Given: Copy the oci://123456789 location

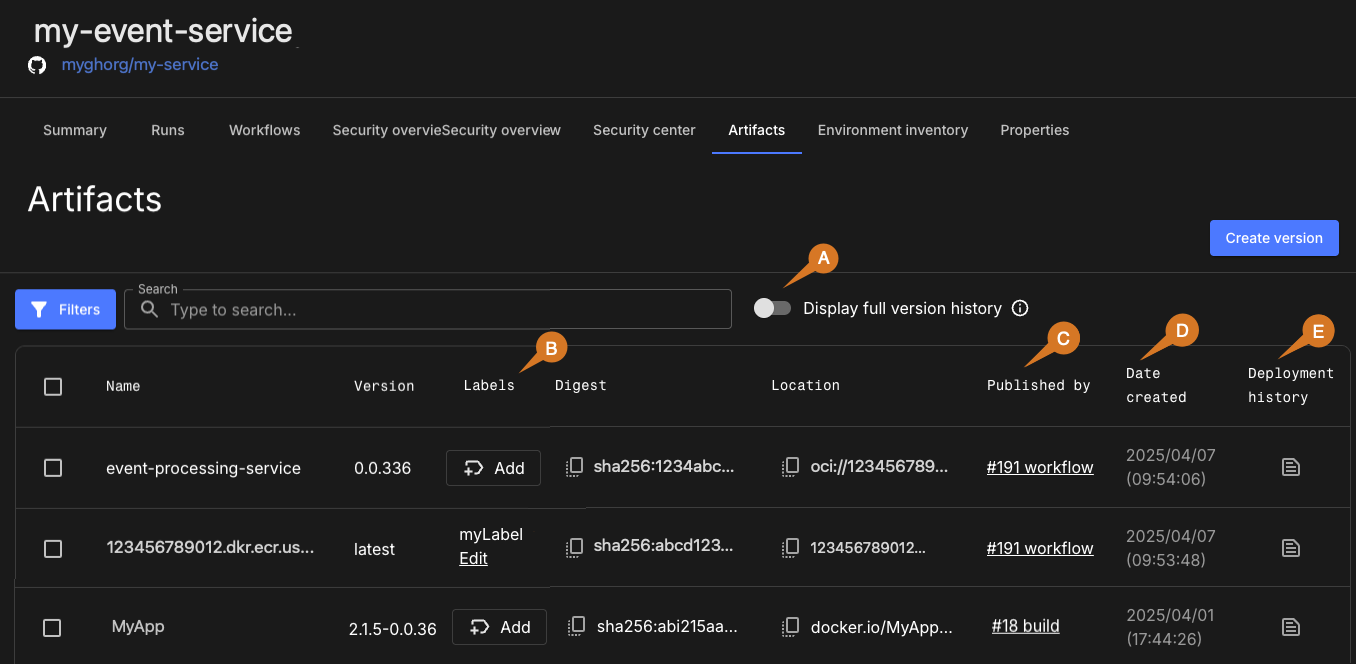Looking at the screenshot, I should click(791, 467).
